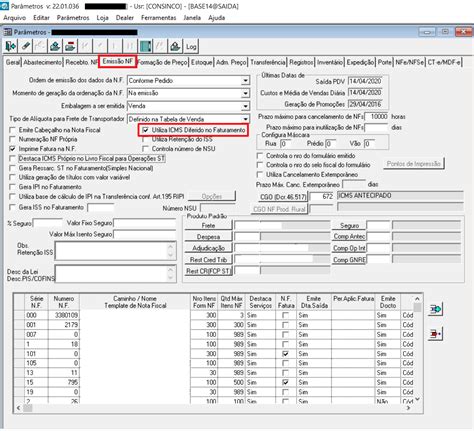Click the faded third toolbar icon beside the eraser
The height and width of the screenshot is (431, 474).
pyautogui.click(x=40, y=46)
